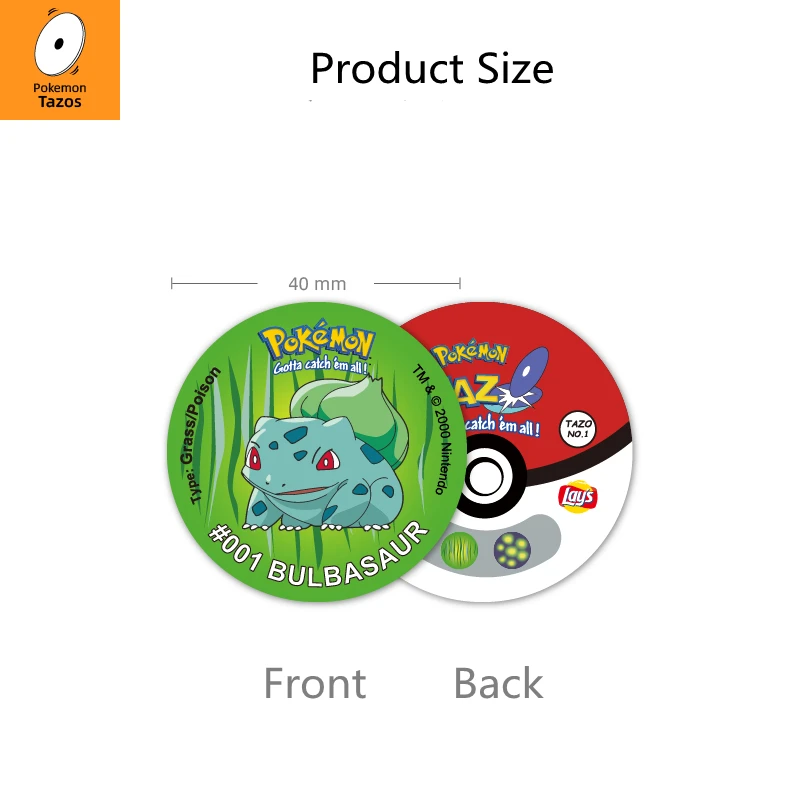Click the Front label
This screenshot has height=800, width=800.
(x=315, y=683)
